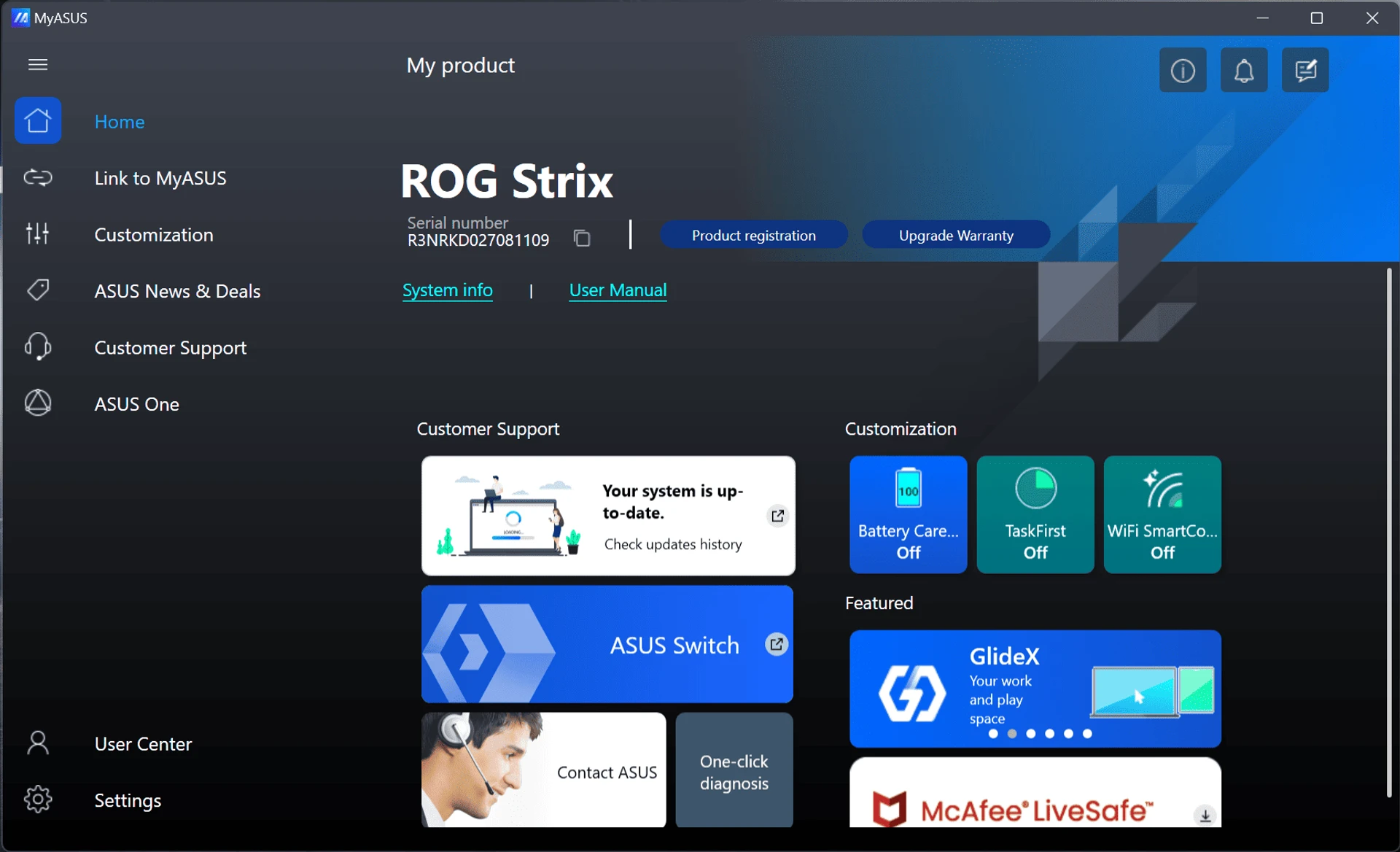Click the Contact ASUS card
The height and width of the screenshot is (852, 1400).
tap(543, 770)
